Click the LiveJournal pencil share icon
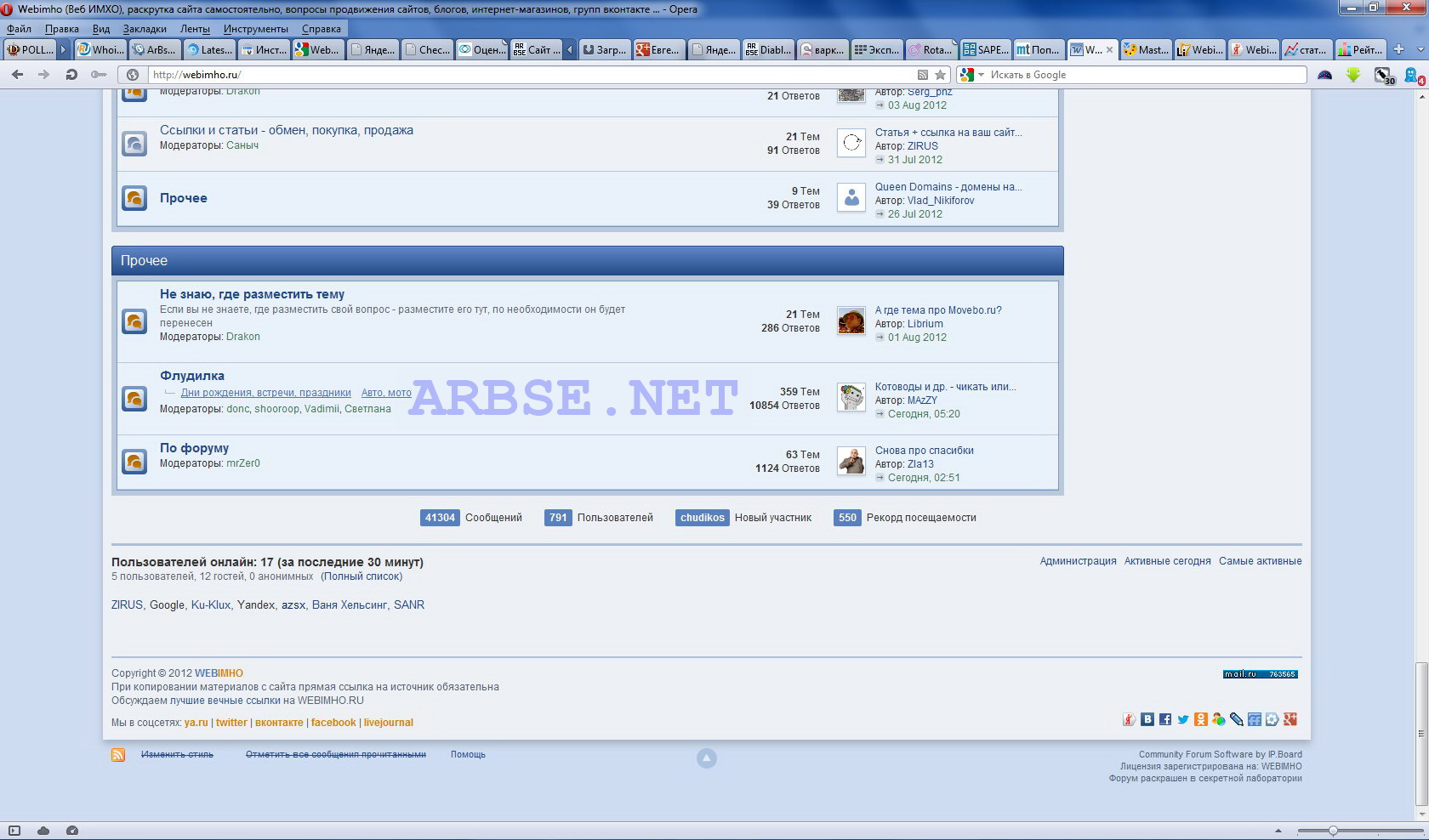 pos(1237,719)
